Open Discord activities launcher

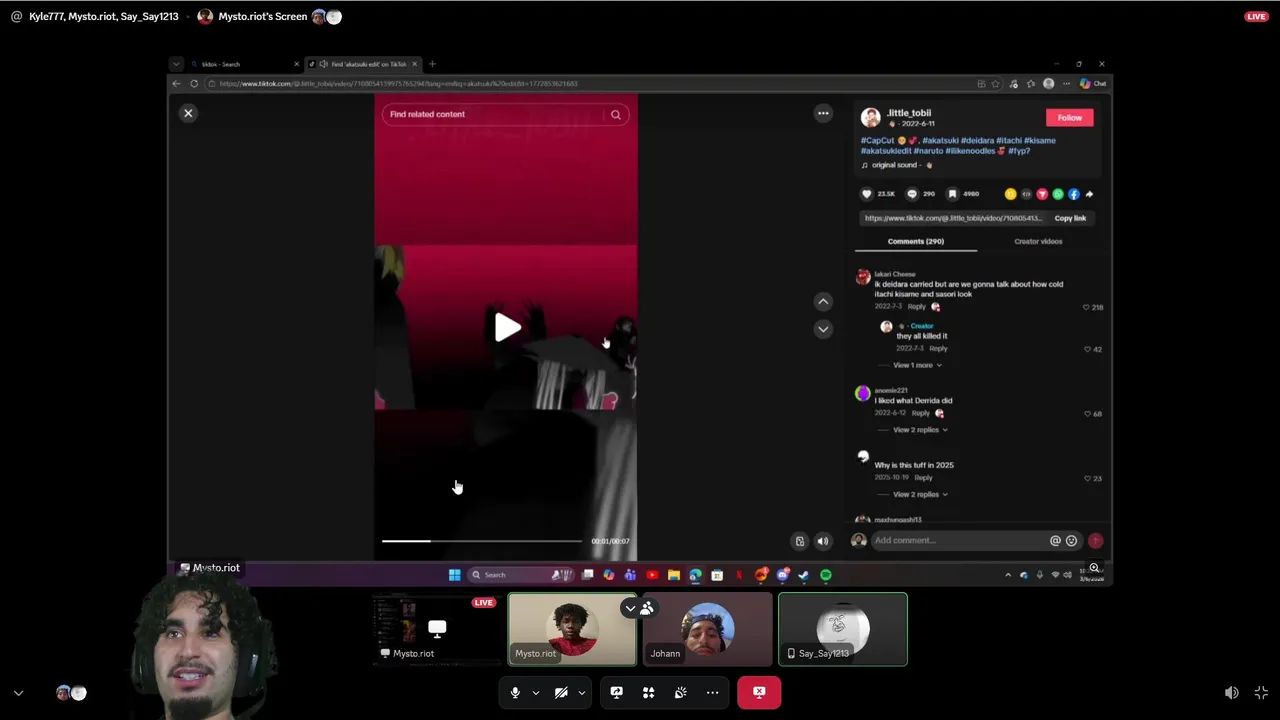648,692
